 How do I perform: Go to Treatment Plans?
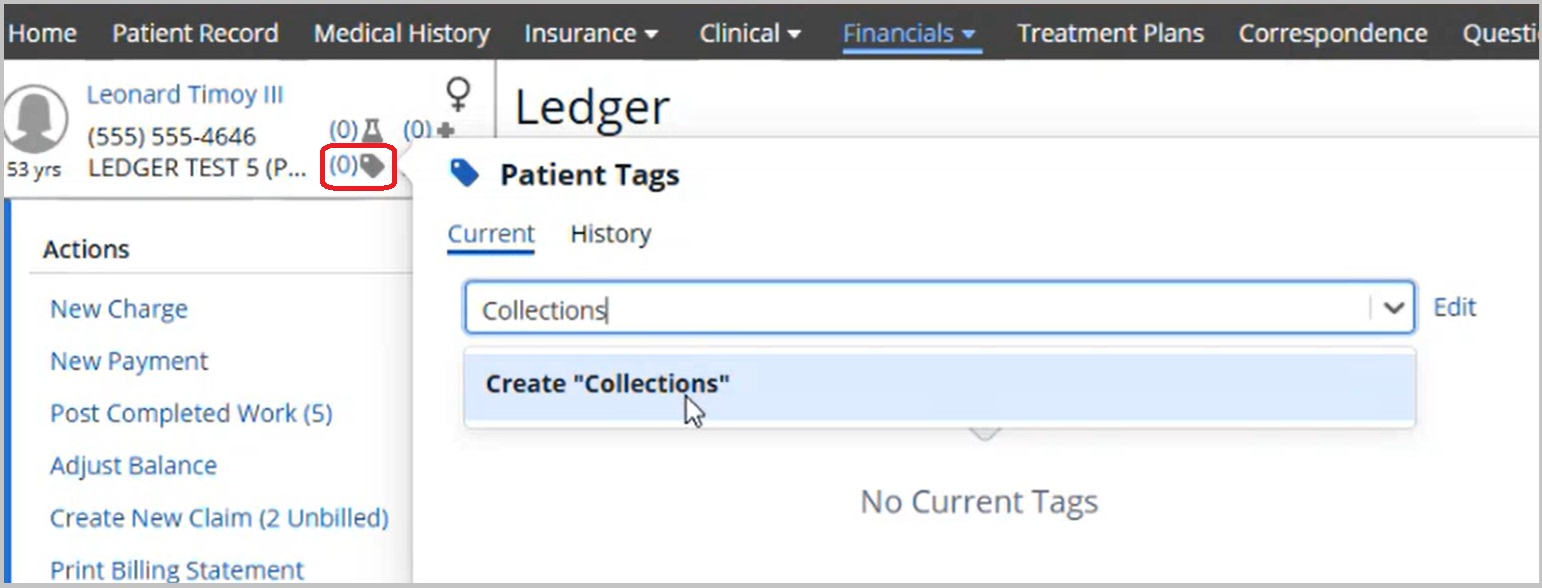pyautogui.click(x=1110, y=33)
